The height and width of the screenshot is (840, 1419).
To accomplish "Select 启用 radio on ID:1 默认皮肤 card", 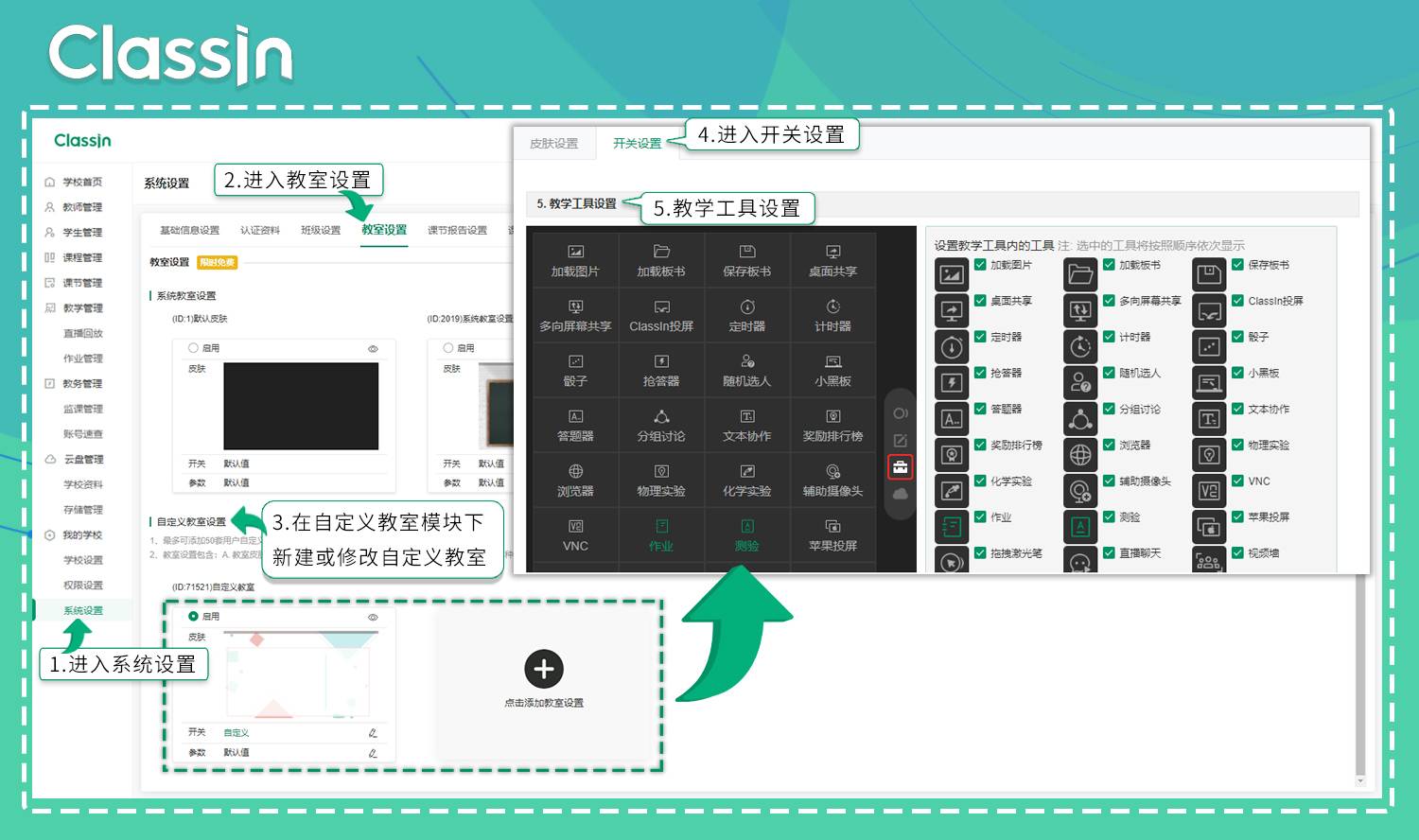I will 194,348.
